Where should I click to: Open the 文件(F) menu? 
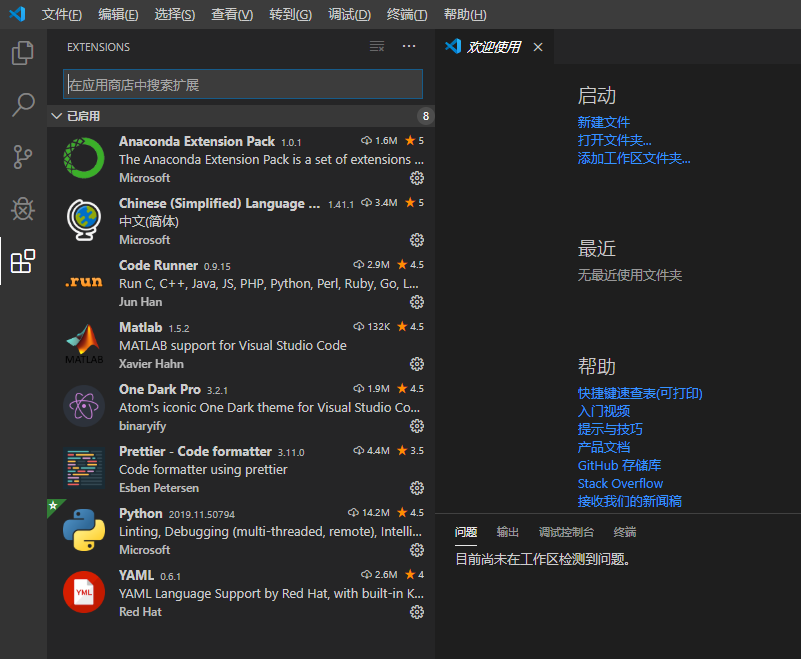(62, 14)
